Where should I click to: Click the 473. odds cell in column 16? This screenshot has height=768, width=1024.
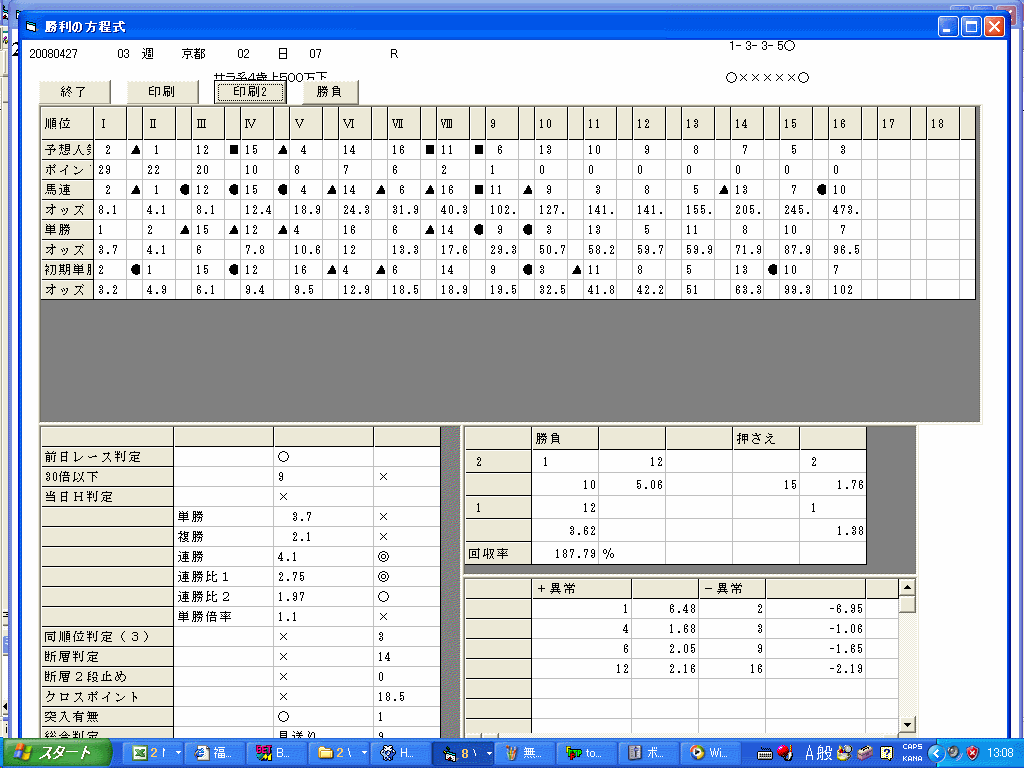tap(846, 210)
